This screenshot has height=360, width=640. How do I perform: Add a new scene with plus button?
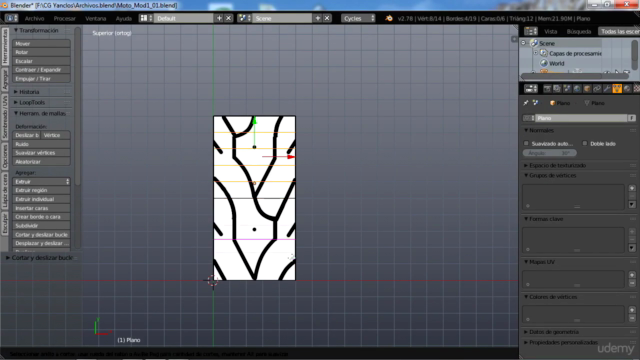[318, 18]
